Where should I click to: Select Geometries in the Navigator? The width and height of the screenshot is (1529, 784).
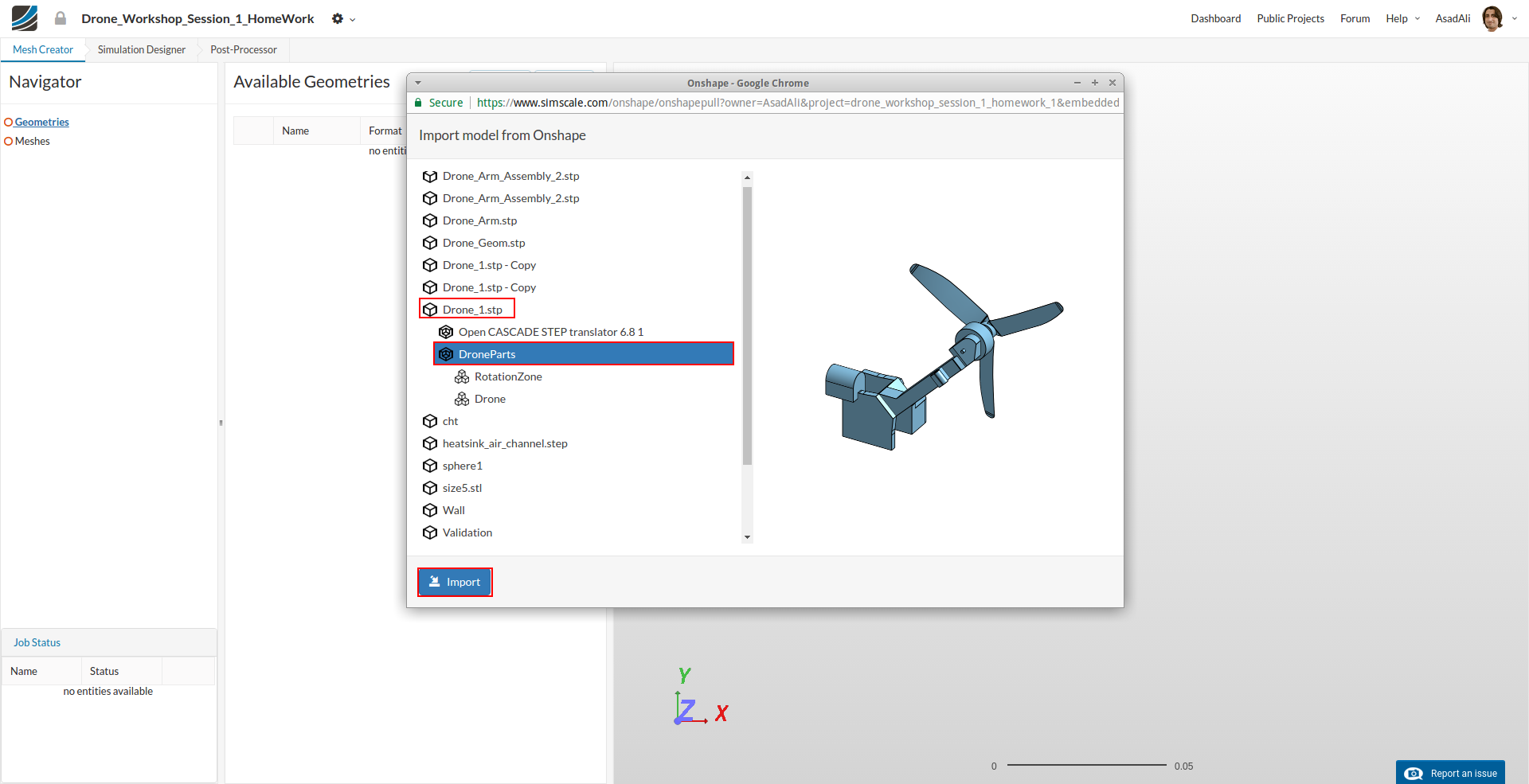coord(41,122)
